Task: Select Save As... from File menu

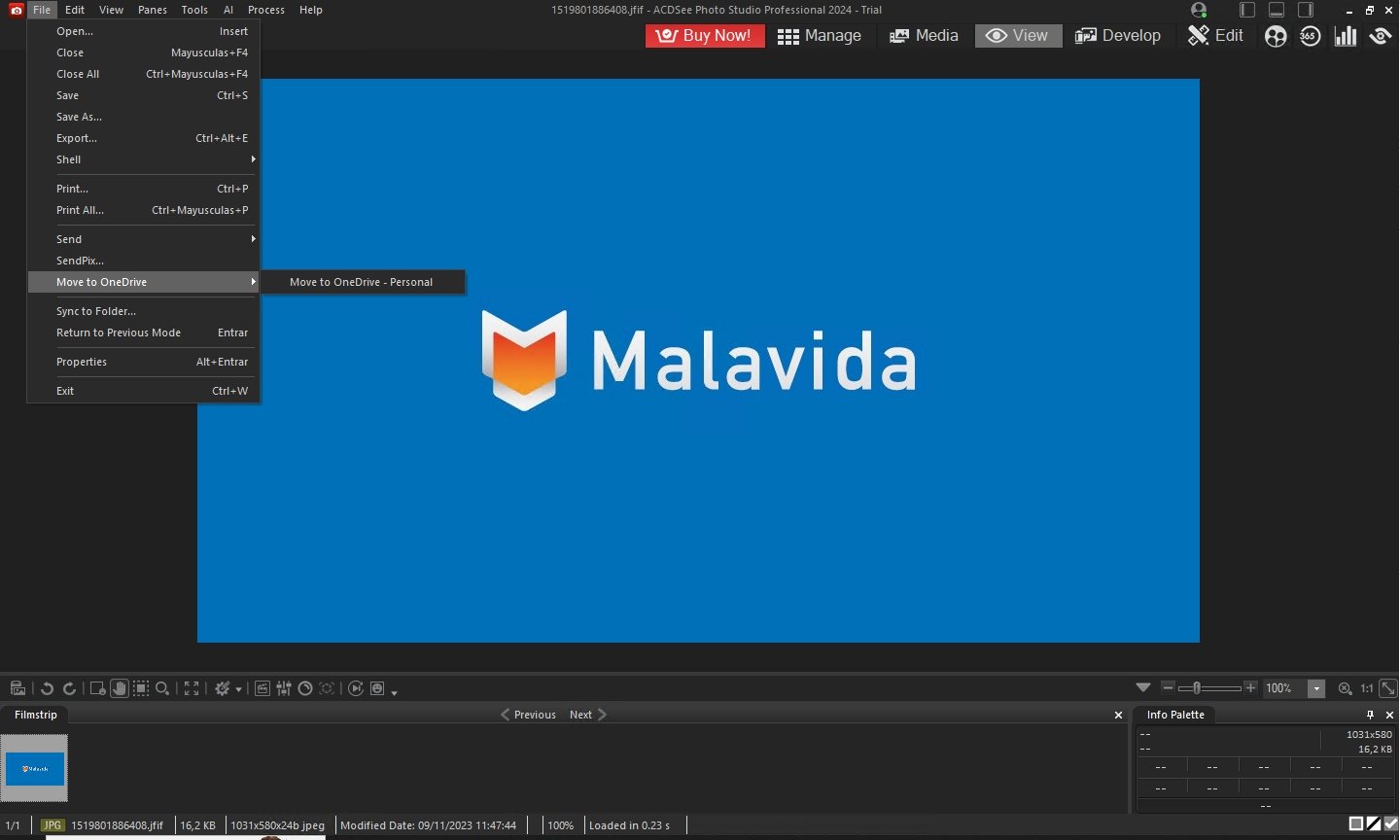Action: (144, 117)
